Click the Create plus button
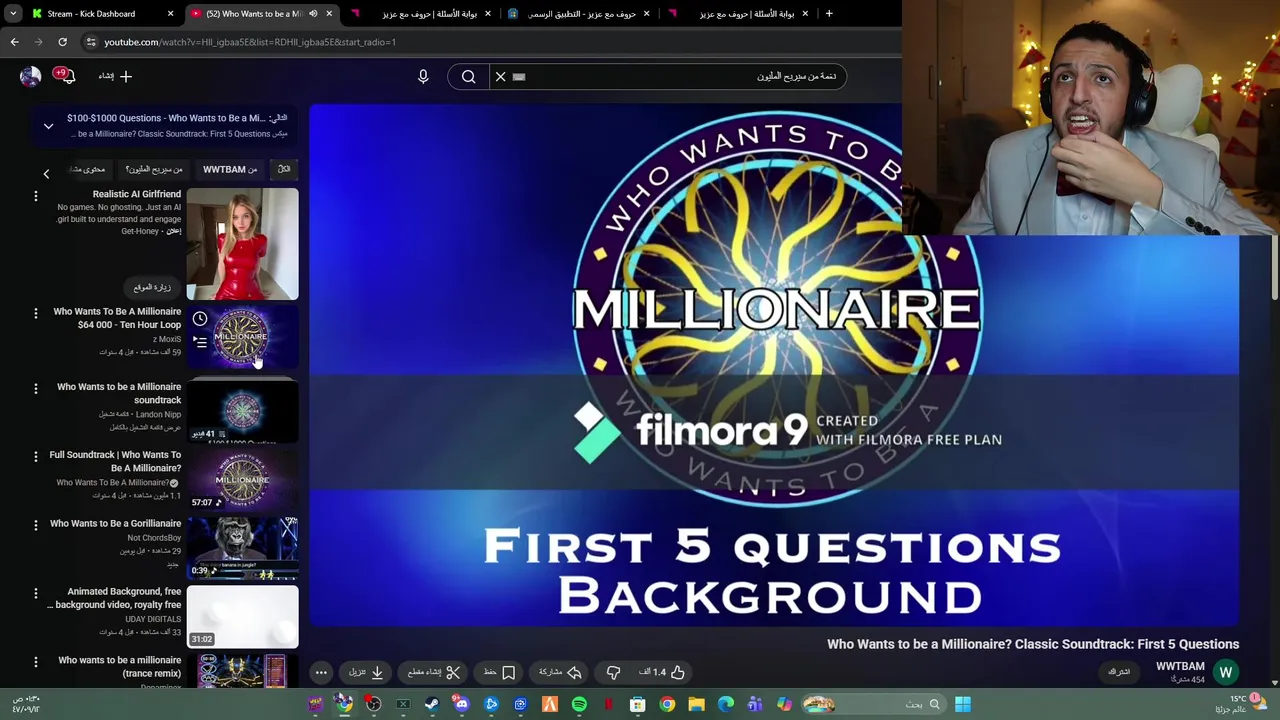 coord(116,76)
